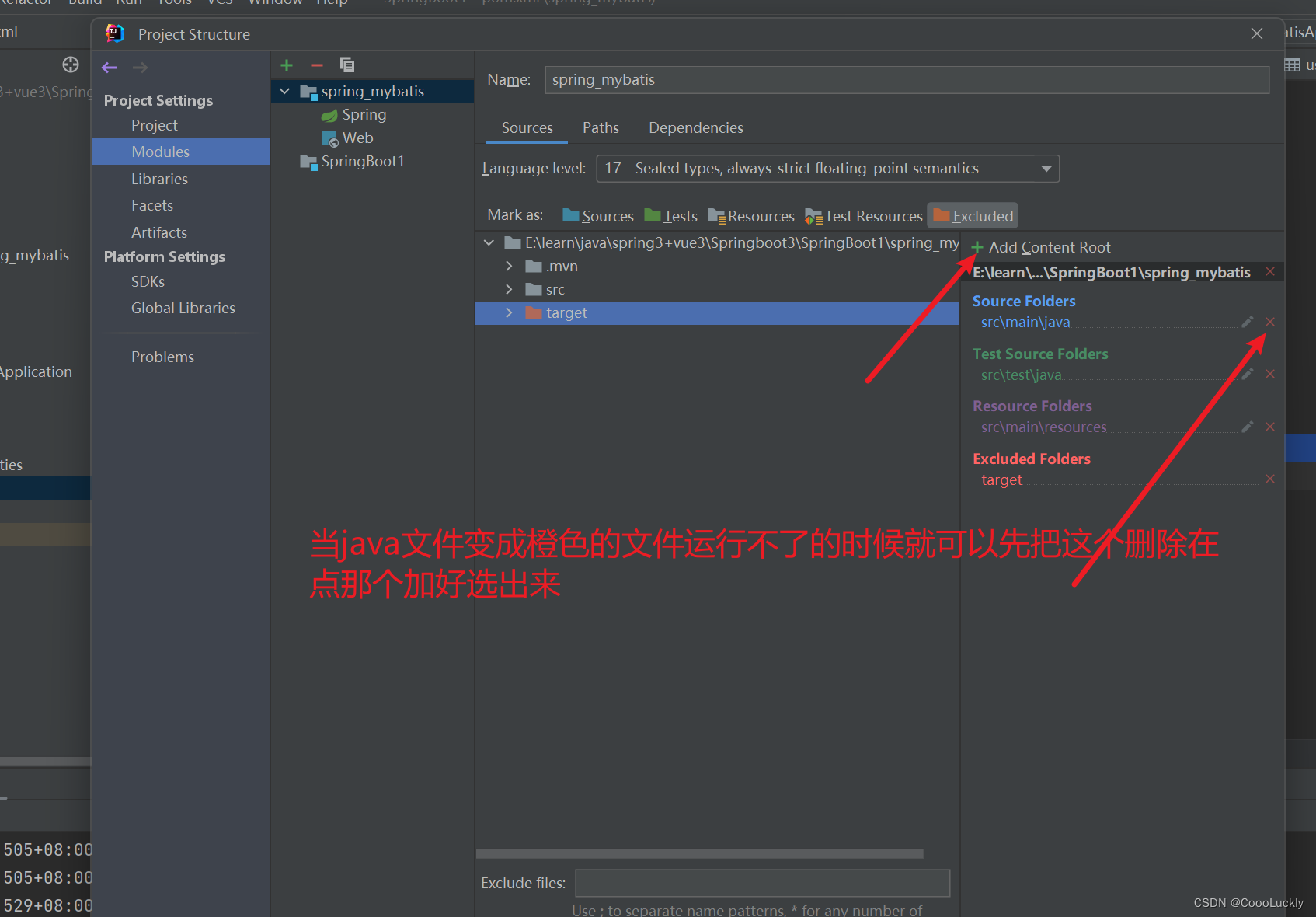The width and height of the screenshot is (1316, 917).
Task: Click src\main\java source folder link
Action: click(1025, 323)
